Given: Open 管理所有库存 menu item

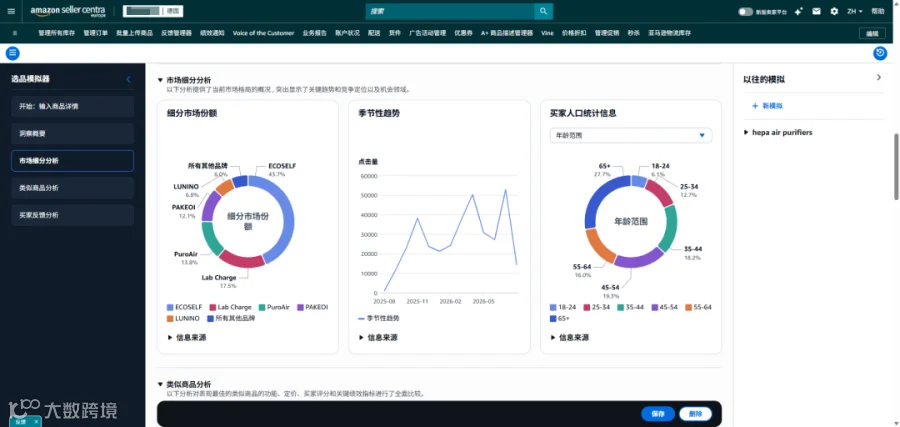Looking at the screenshot, I should point(57,33).
